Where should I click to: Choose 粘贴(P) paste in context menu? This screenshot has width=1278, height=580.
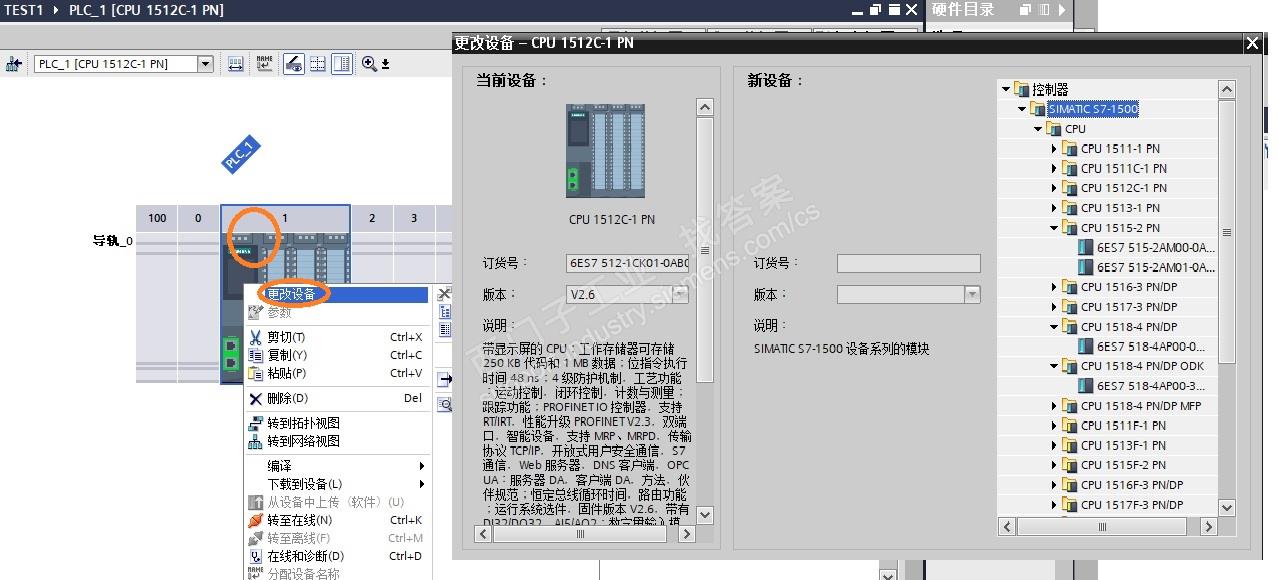338,373
